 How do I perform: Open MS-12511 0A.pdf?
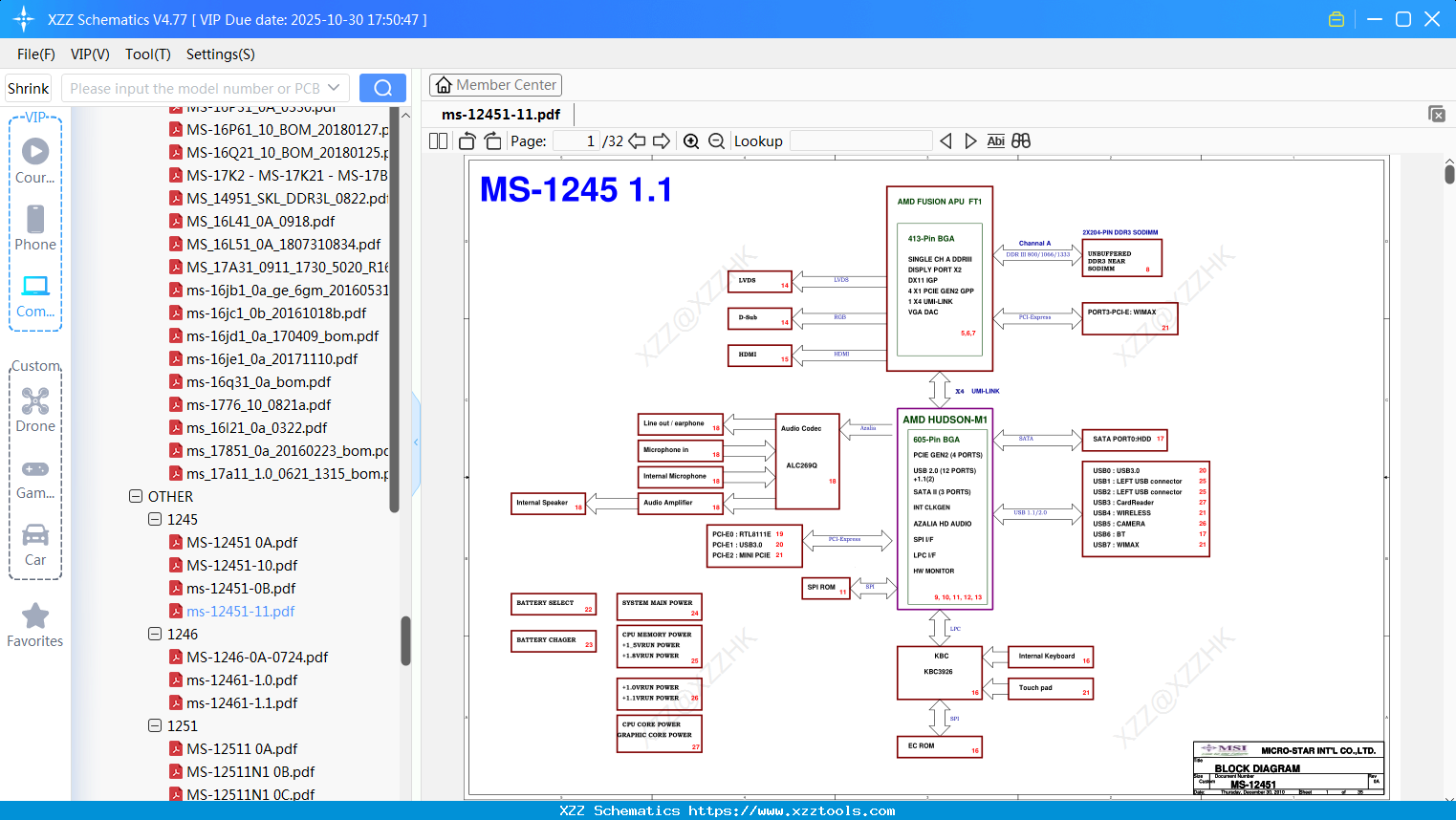click(x=233, y=749)
